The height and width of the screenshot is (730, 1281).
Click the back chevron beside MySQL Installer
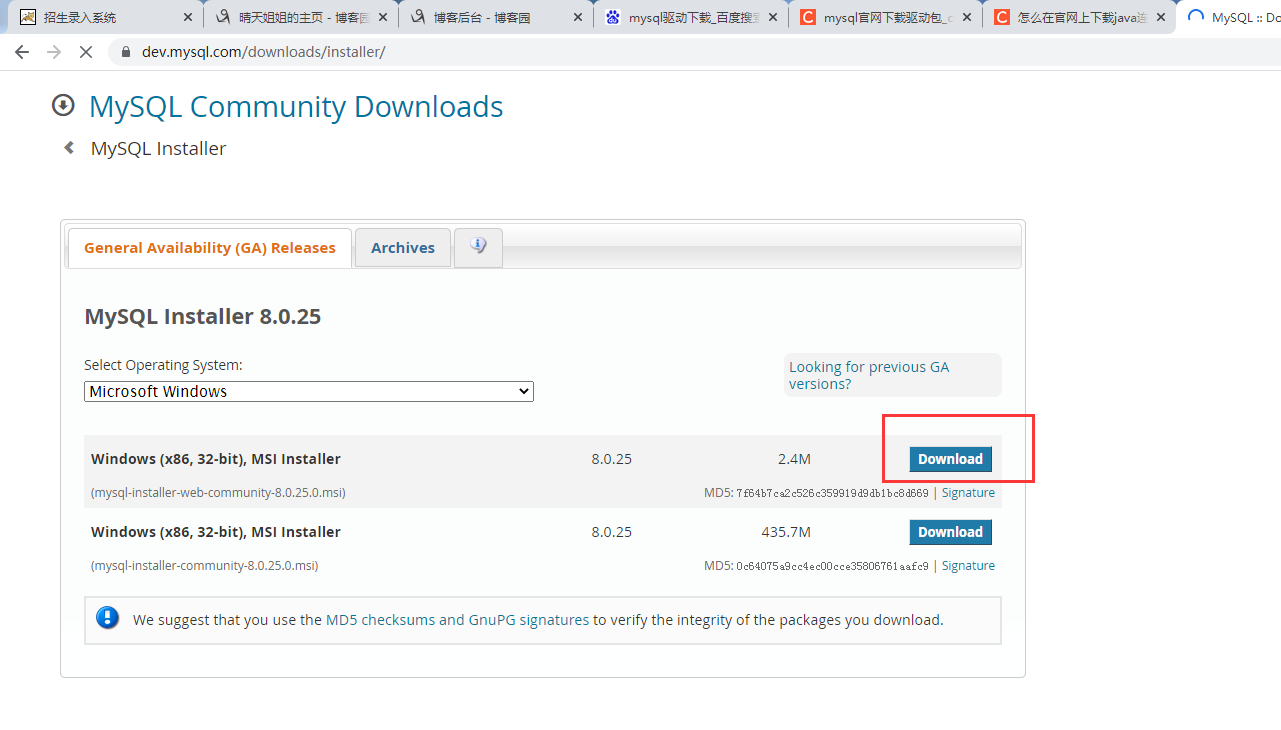(x=69, y=148)
